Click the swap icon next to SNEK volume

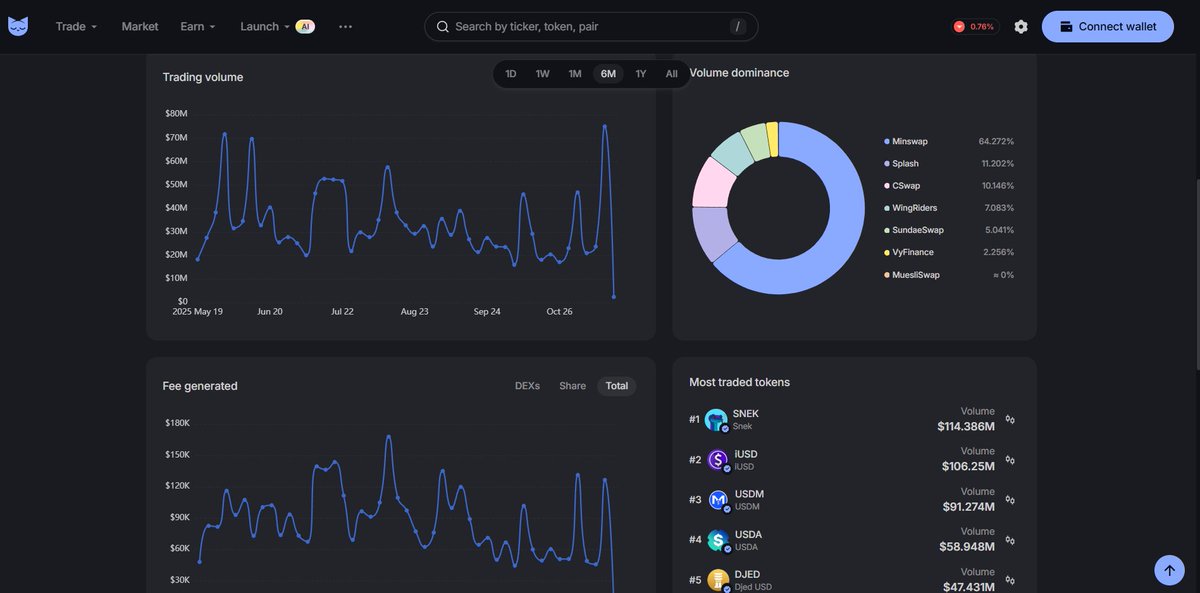(1009, 418)
